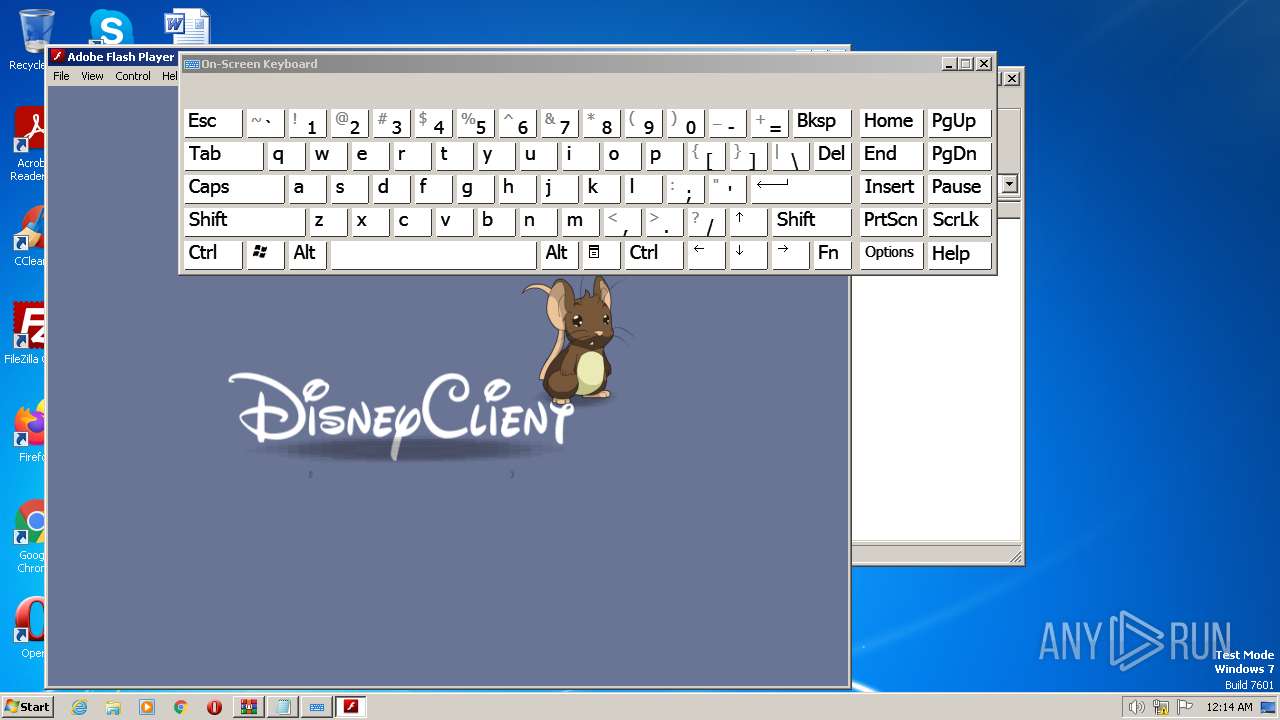
Task: Click the volume speaker icon in the tray
Action: (1136, 707)
